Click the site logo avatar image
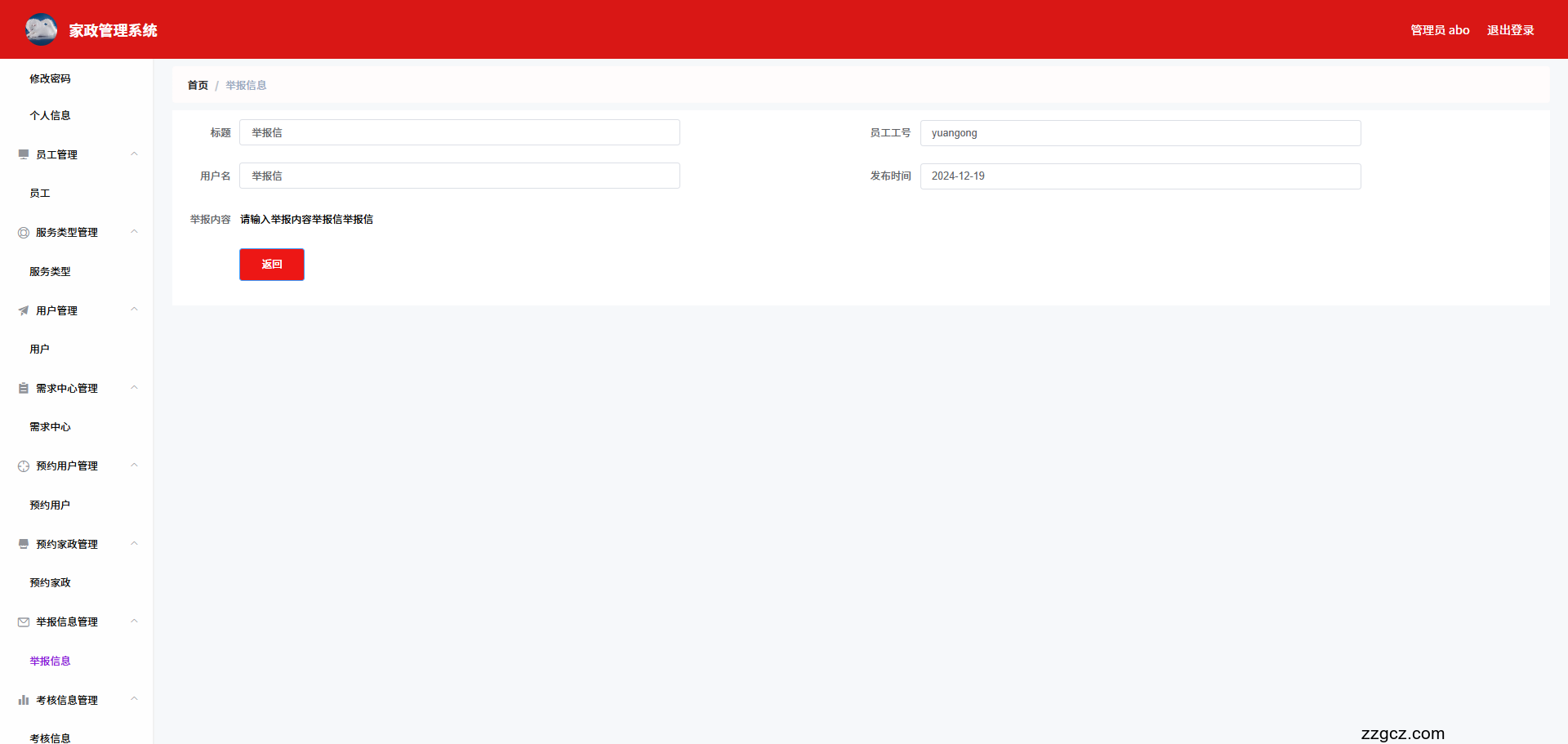This screenshot has width=1568, height=744. click(41, 29)
